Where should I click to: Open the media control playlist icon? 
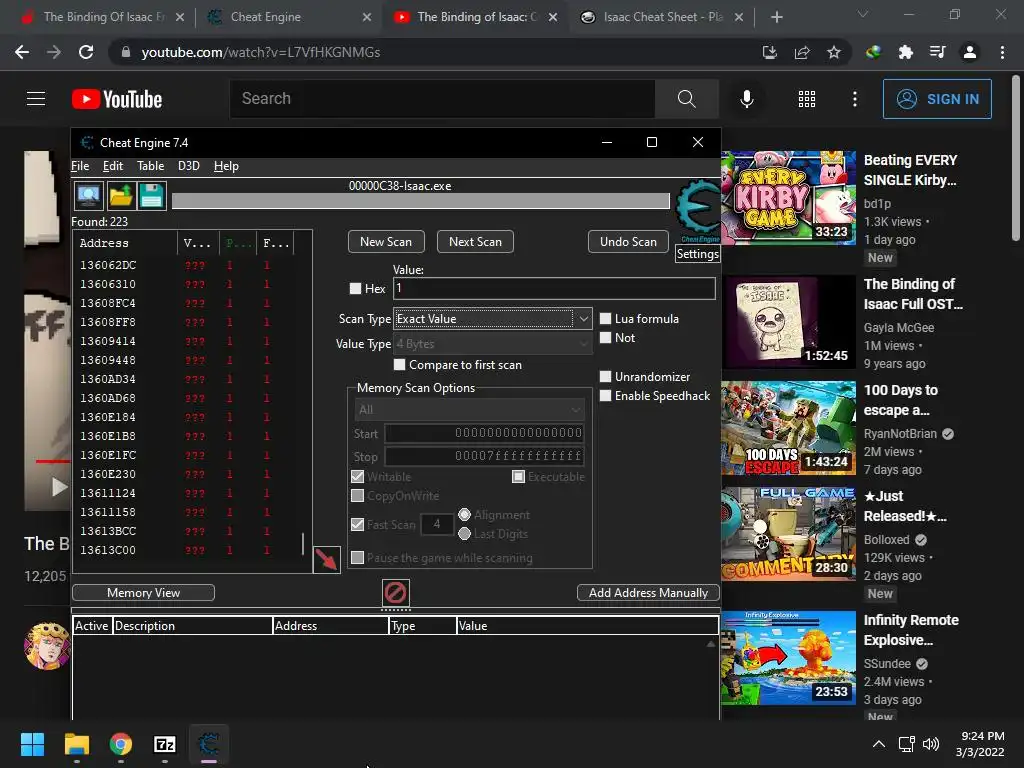tap(938, 52)
